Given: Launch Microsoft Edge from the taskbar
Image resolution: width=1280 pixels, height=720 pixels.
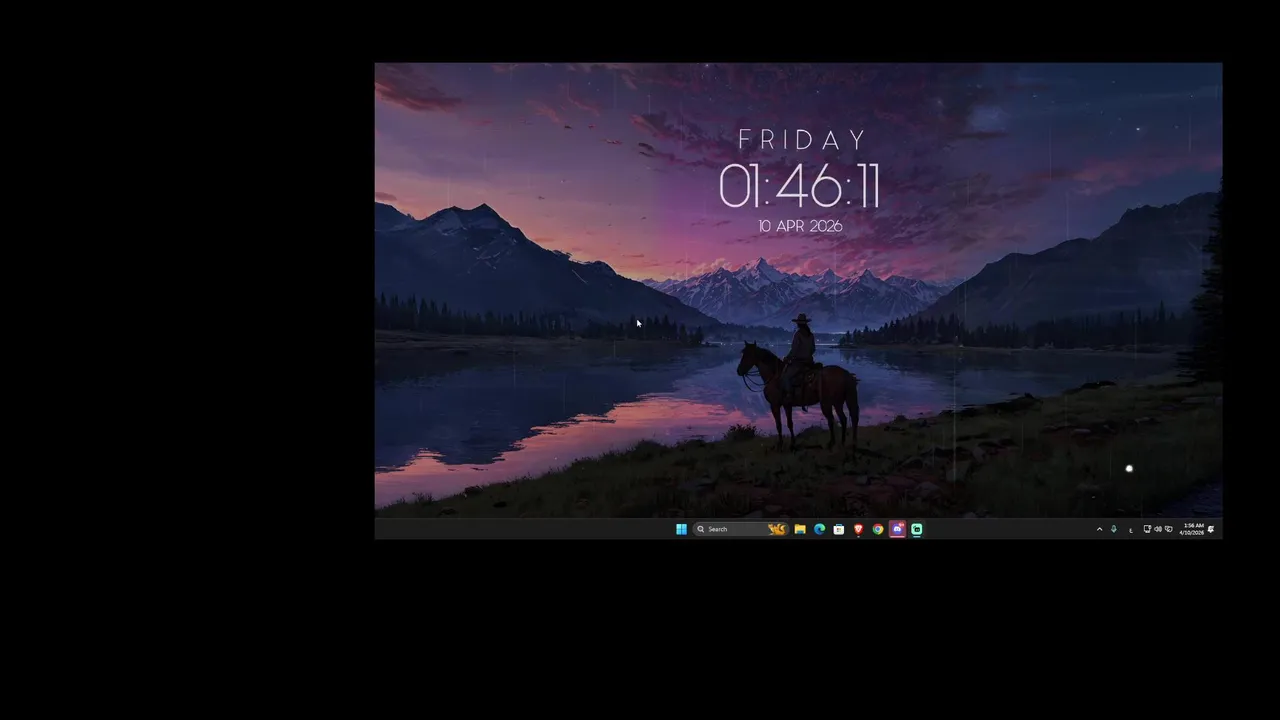Looking at the screenshot, I should [x=819, y=529].
